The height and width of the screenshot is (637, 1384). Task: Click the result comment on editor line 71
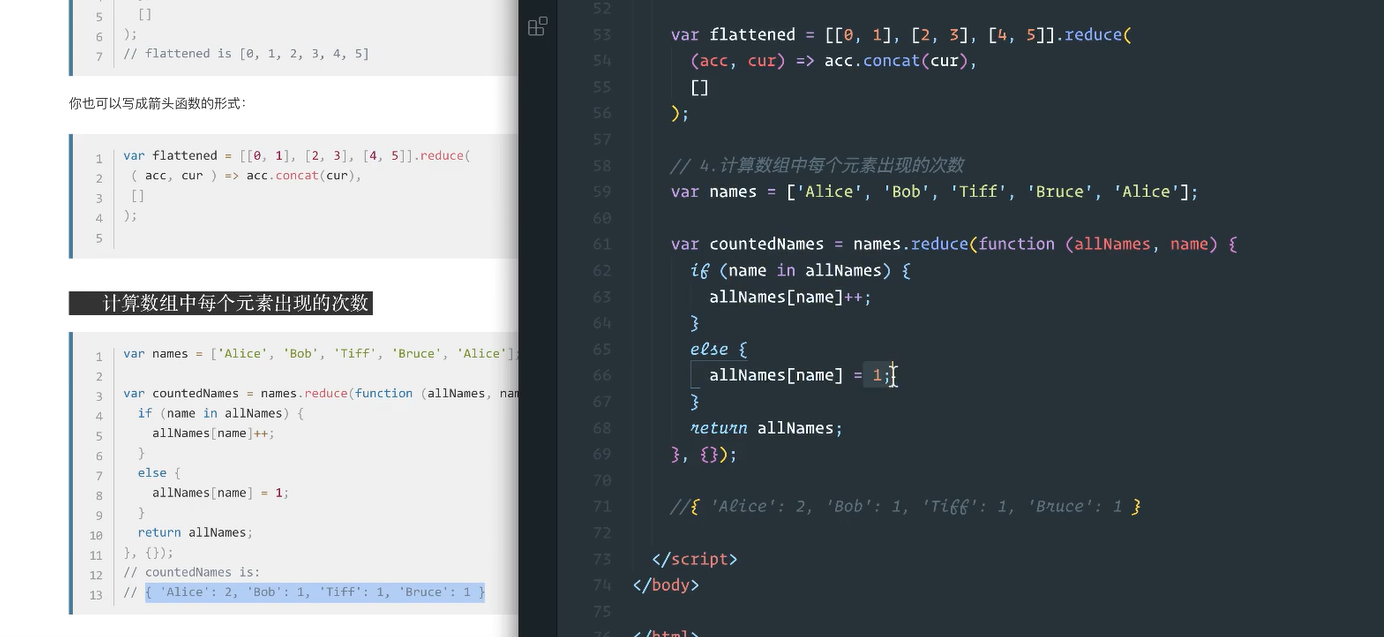906,506
